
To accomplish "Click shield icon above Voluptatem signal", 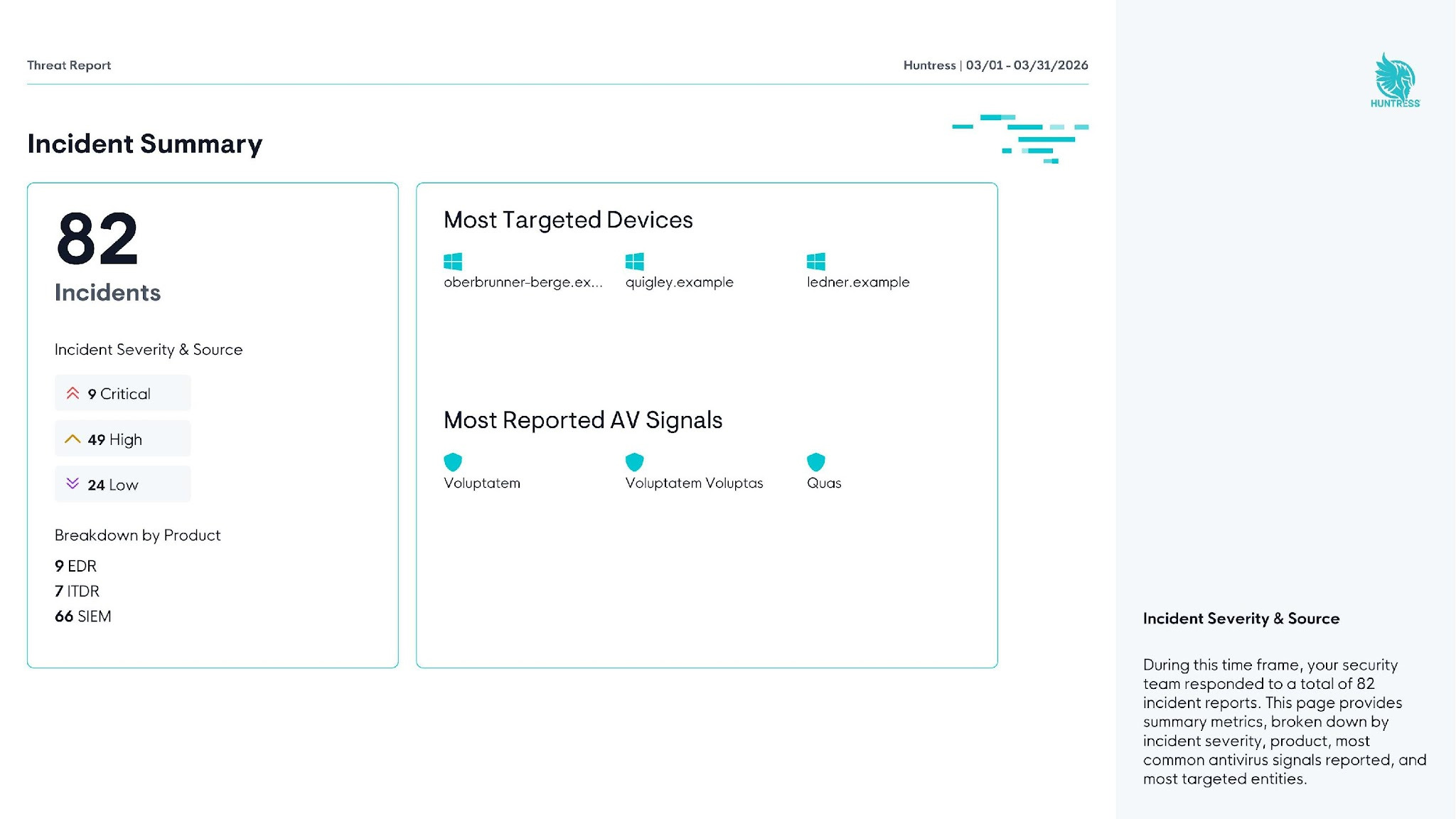I will [x=453, y=462].
